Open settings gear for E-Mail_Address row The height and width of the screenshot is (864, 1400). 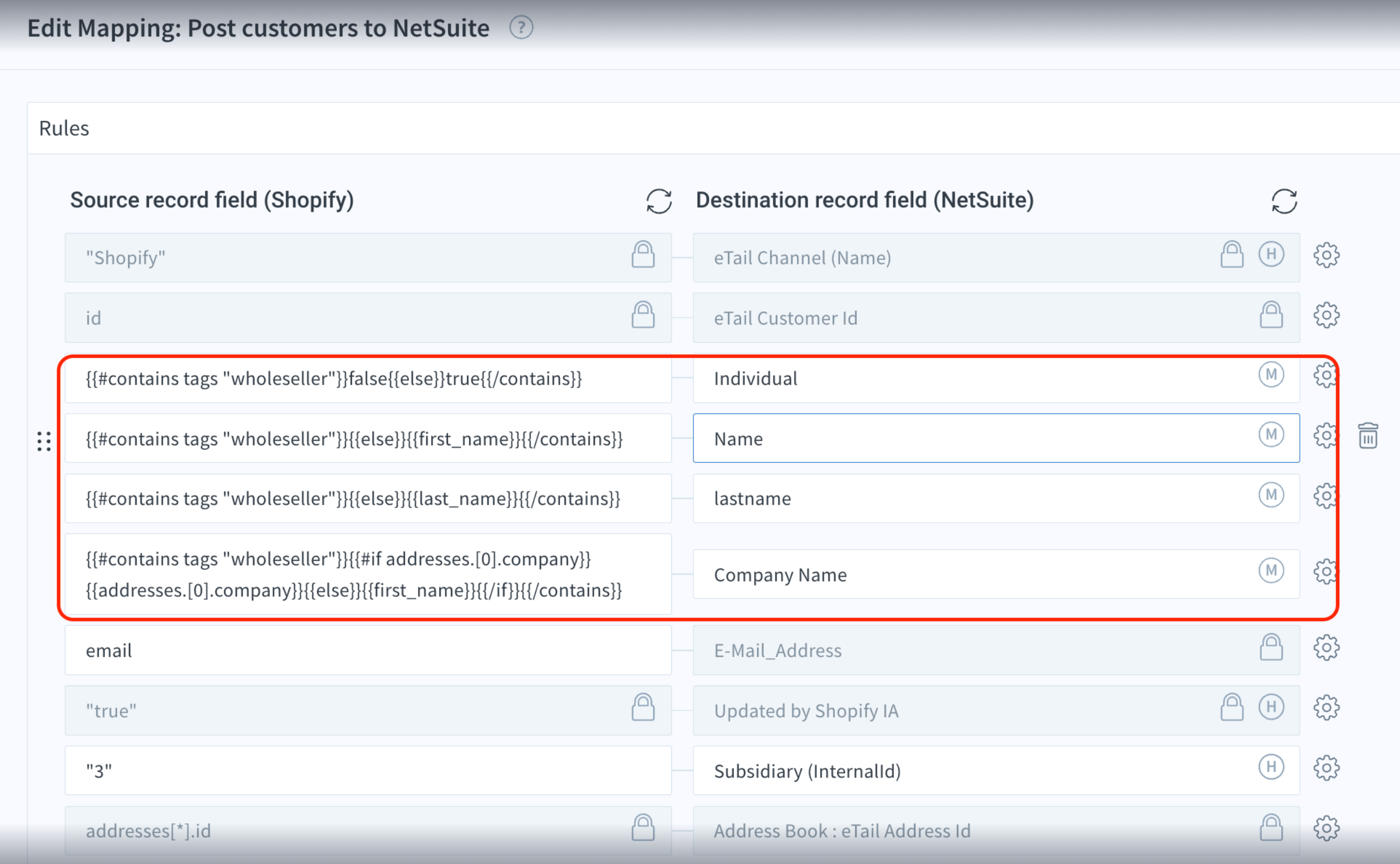point(1326,647)
